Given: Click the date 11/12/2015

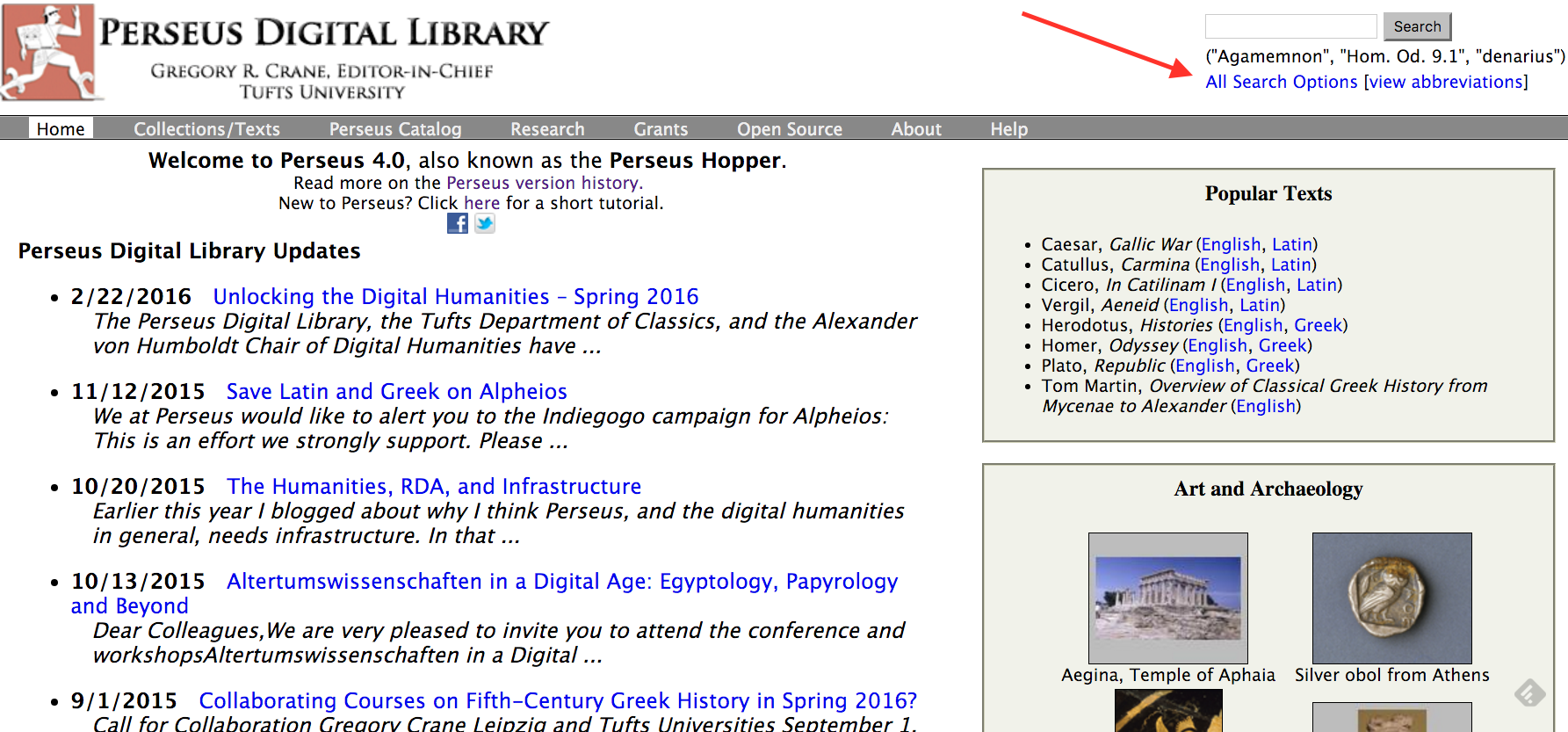Looking at the screenshot, I should click(138, 392).
